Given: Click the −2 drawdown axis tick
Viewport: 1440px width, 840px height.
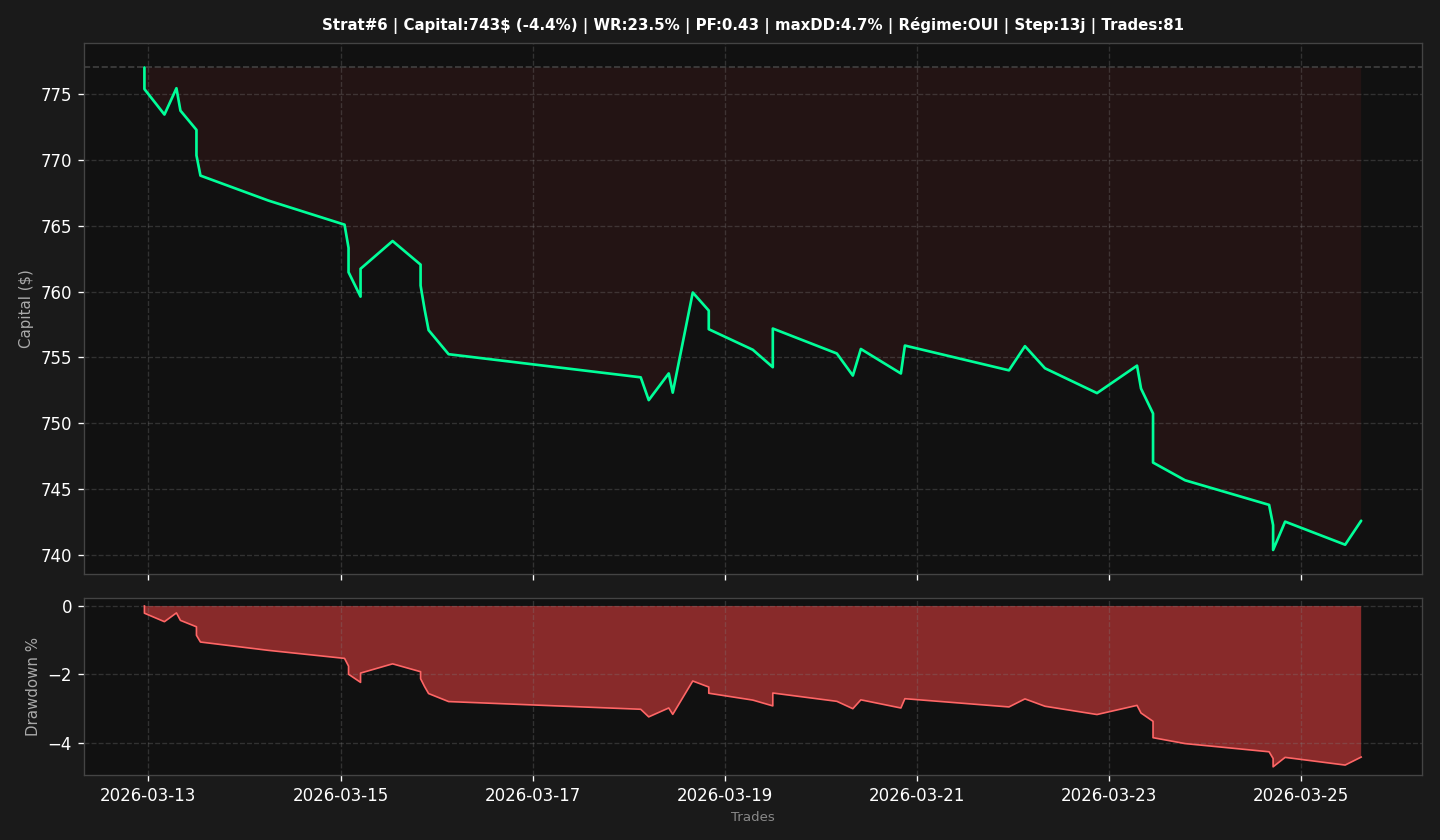Looking at the screenshot, I should point(62,675).
